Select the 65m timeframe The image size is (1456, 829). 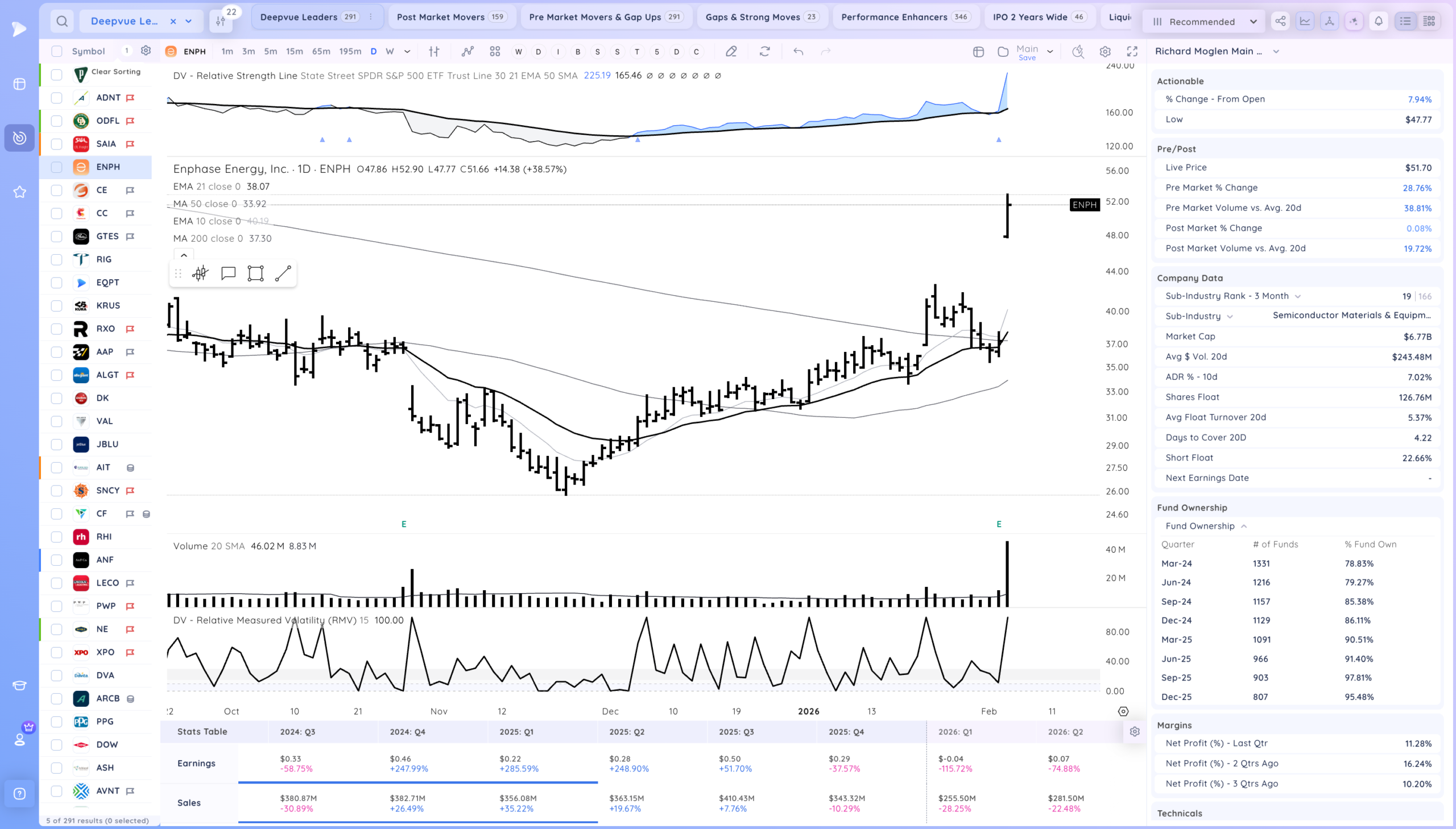(x=321, y=51)
